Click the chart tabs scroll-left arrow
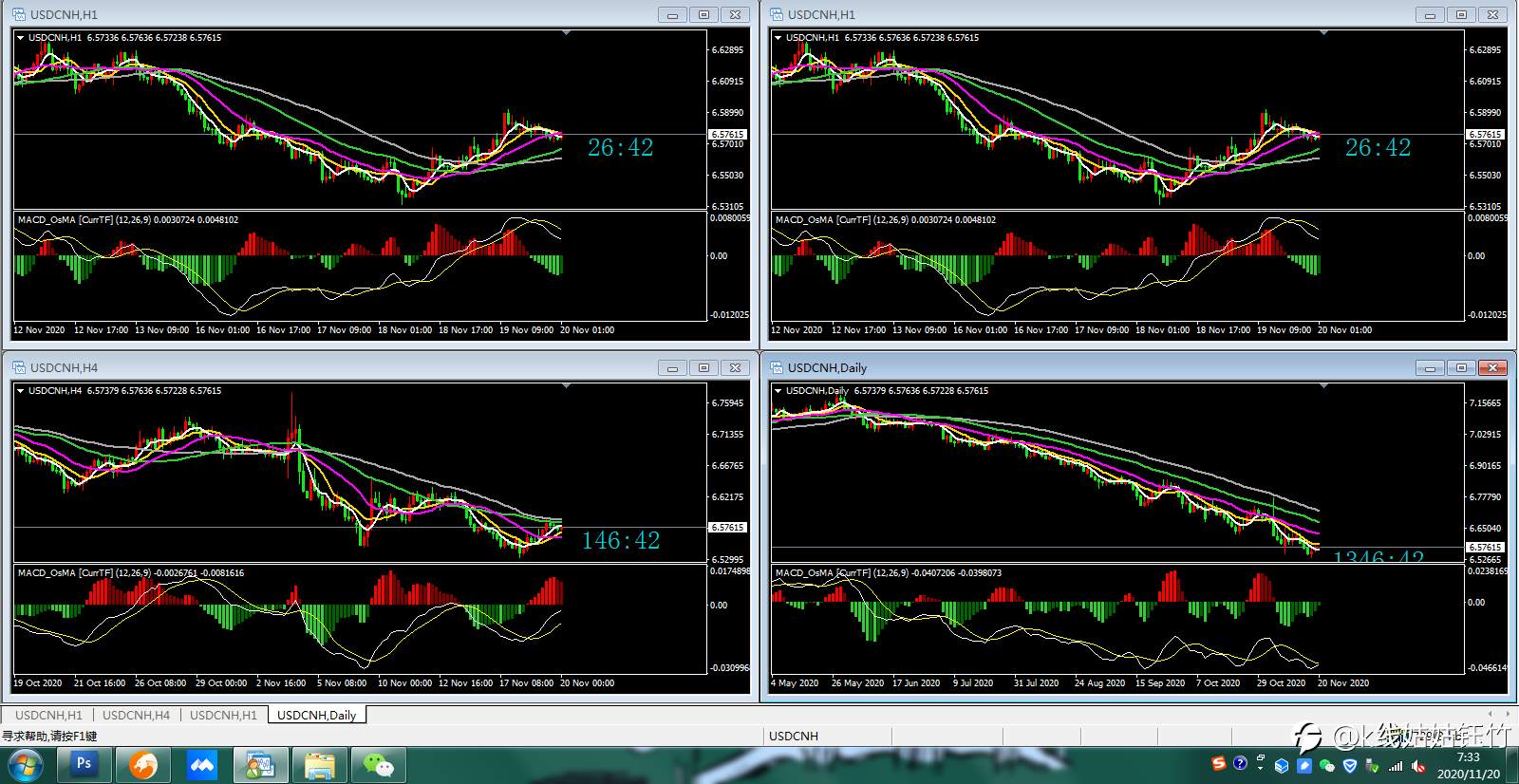The image size is (1519, 784). pyautogui.click(x=1491, y=714)
